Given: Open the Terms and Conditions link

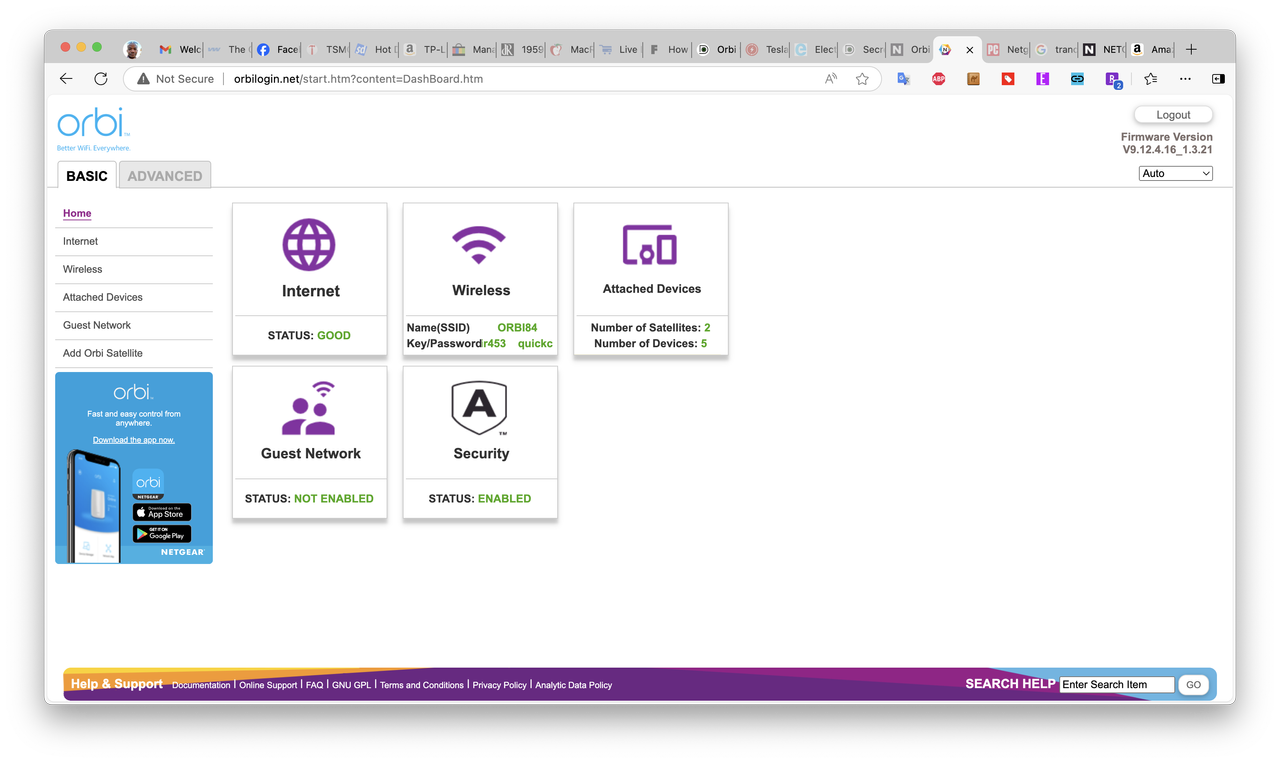Looking at the screenshot, I should [x=422, y=685].
